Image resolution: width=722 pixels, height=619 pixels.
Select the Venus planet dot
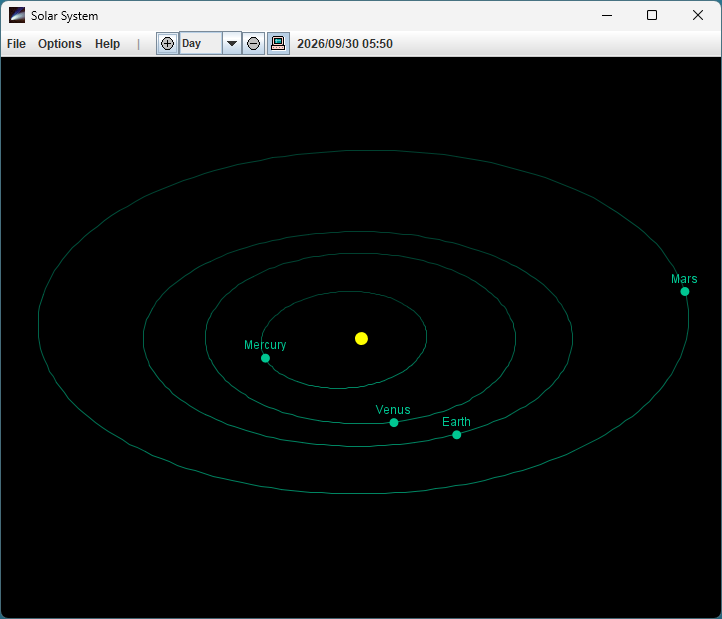point(394,423)
